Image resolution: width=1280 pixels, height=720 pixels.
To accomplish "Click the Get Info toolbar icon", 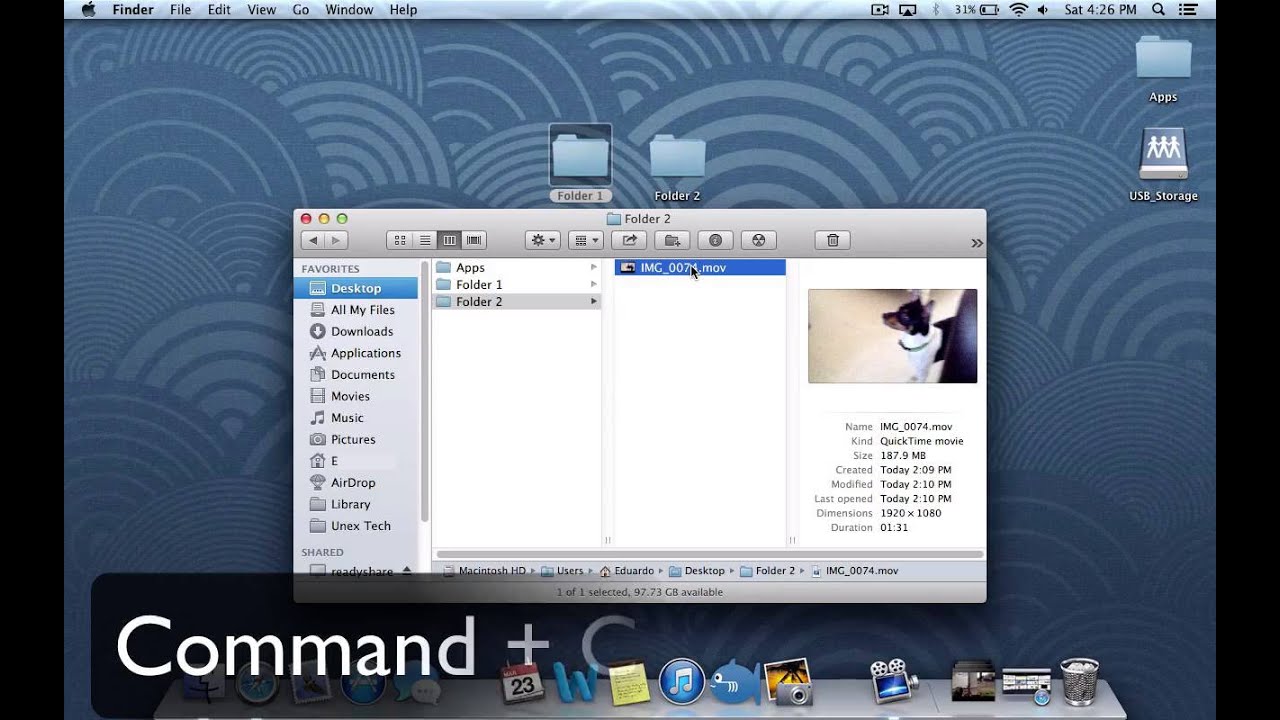I will click(715, 240).
